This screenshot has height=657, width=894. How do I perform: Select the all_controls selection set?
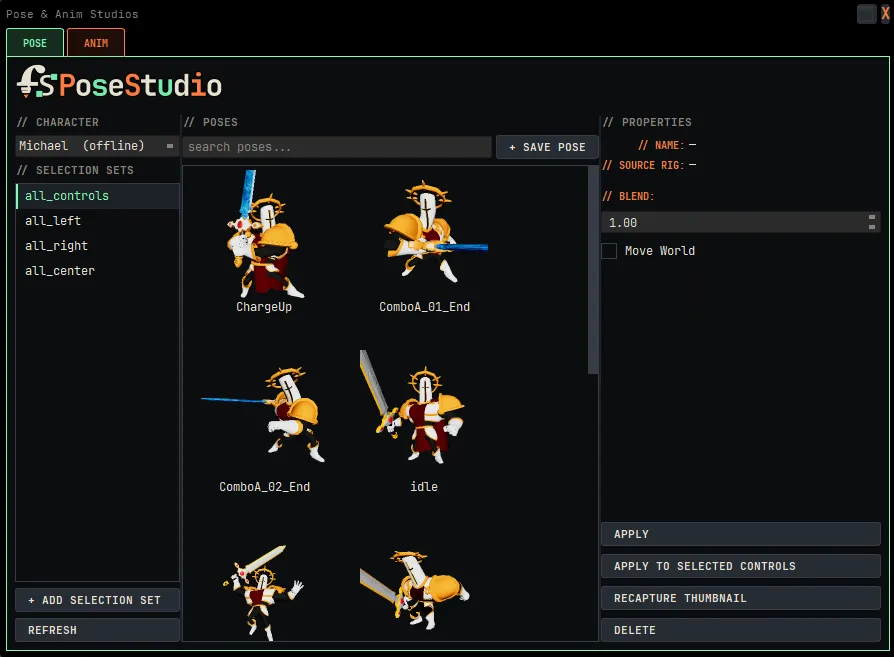(97, 196)
